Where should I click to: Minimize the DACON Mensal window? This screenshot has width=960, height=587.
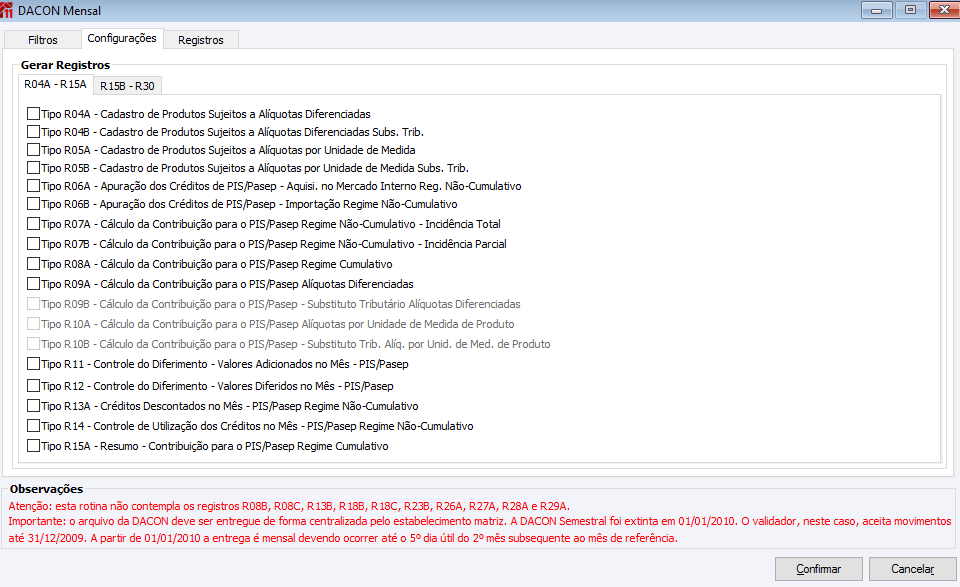pos(877,10)
